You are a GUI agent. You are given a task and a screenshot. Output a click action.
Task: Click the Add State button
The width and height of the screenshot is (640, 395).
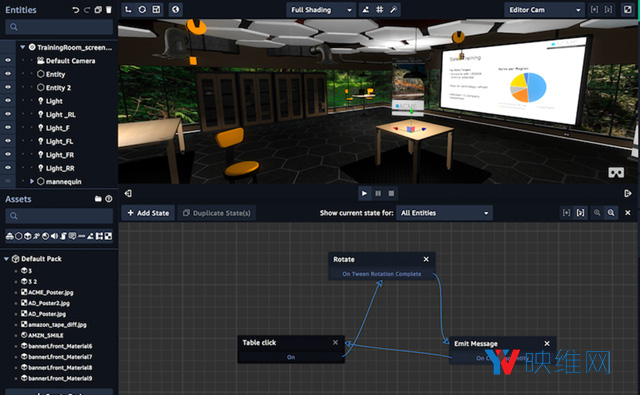pos(148,213)
